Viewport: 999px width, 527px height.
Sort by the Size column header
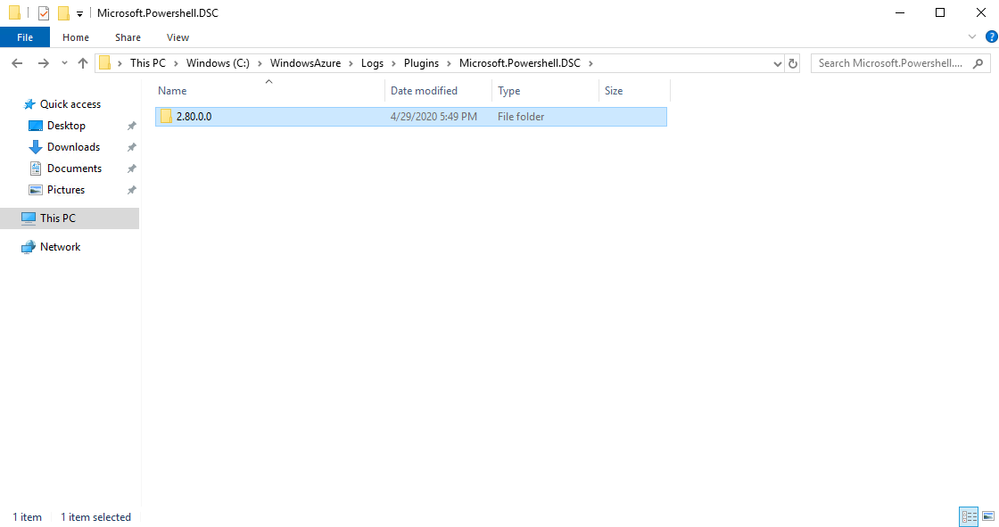coord(635,90)
